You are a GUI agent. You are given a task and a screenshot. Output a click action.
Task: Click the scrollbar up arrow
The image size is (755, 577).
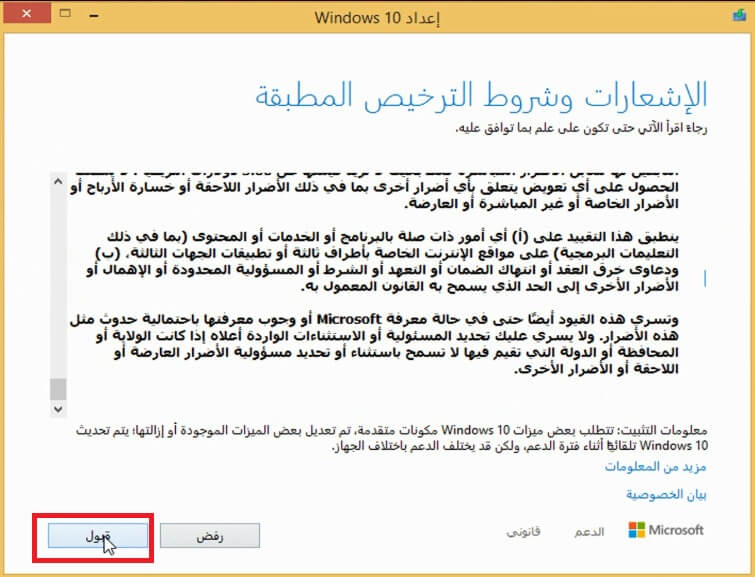[x=58, y=182]
